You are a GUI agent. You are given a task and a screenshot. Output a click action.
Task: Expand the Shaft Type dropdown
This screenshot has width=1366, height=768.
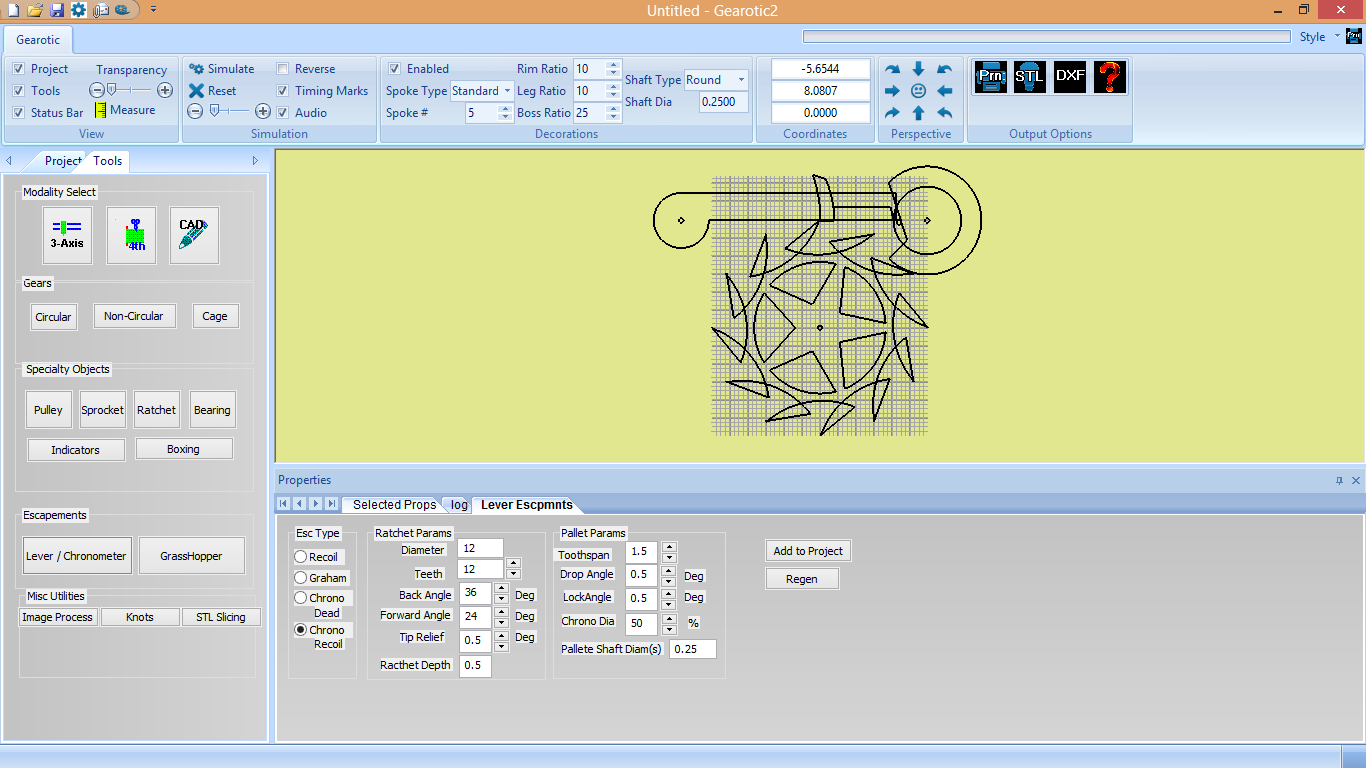click(741, 80)
